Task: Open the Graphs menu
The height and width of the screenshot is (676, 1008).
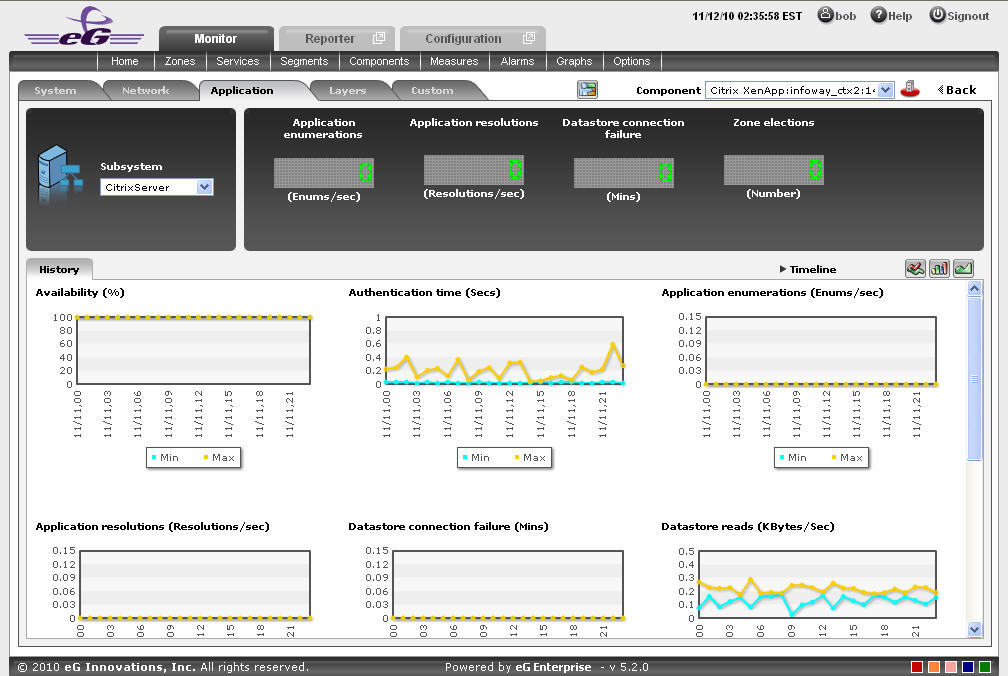Action: pos(574,61)
